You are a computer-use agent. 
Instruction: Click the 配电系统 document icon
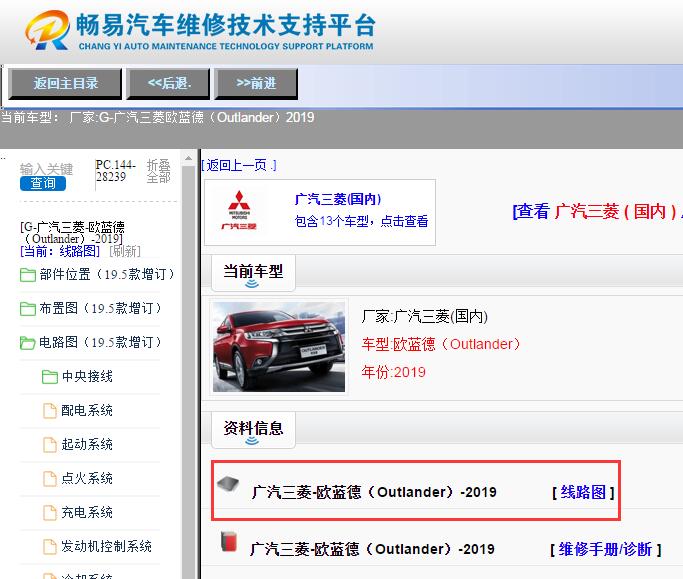click(x=50, y=411)
